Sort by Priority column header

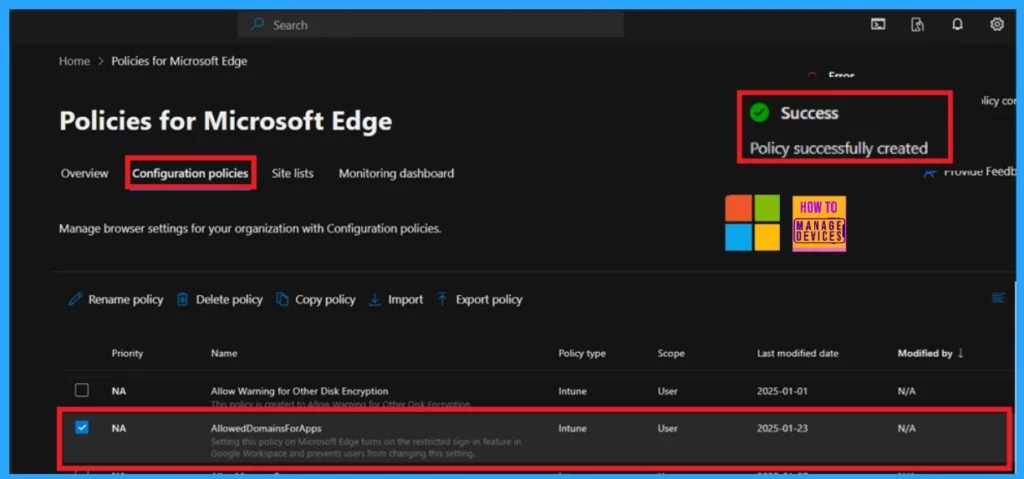click(127, 354)
